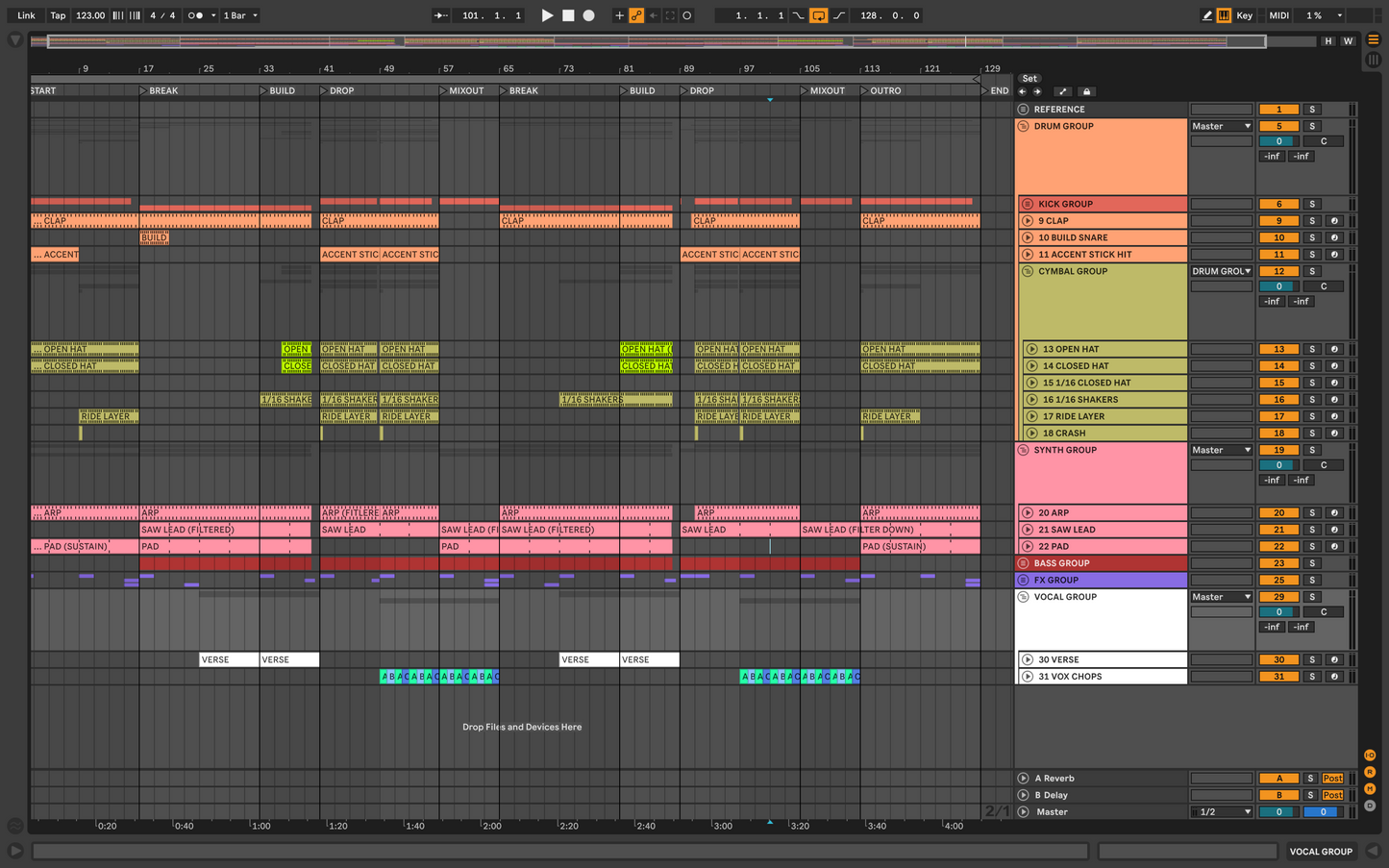Toggle the Automation Arm button

(636, 15)
